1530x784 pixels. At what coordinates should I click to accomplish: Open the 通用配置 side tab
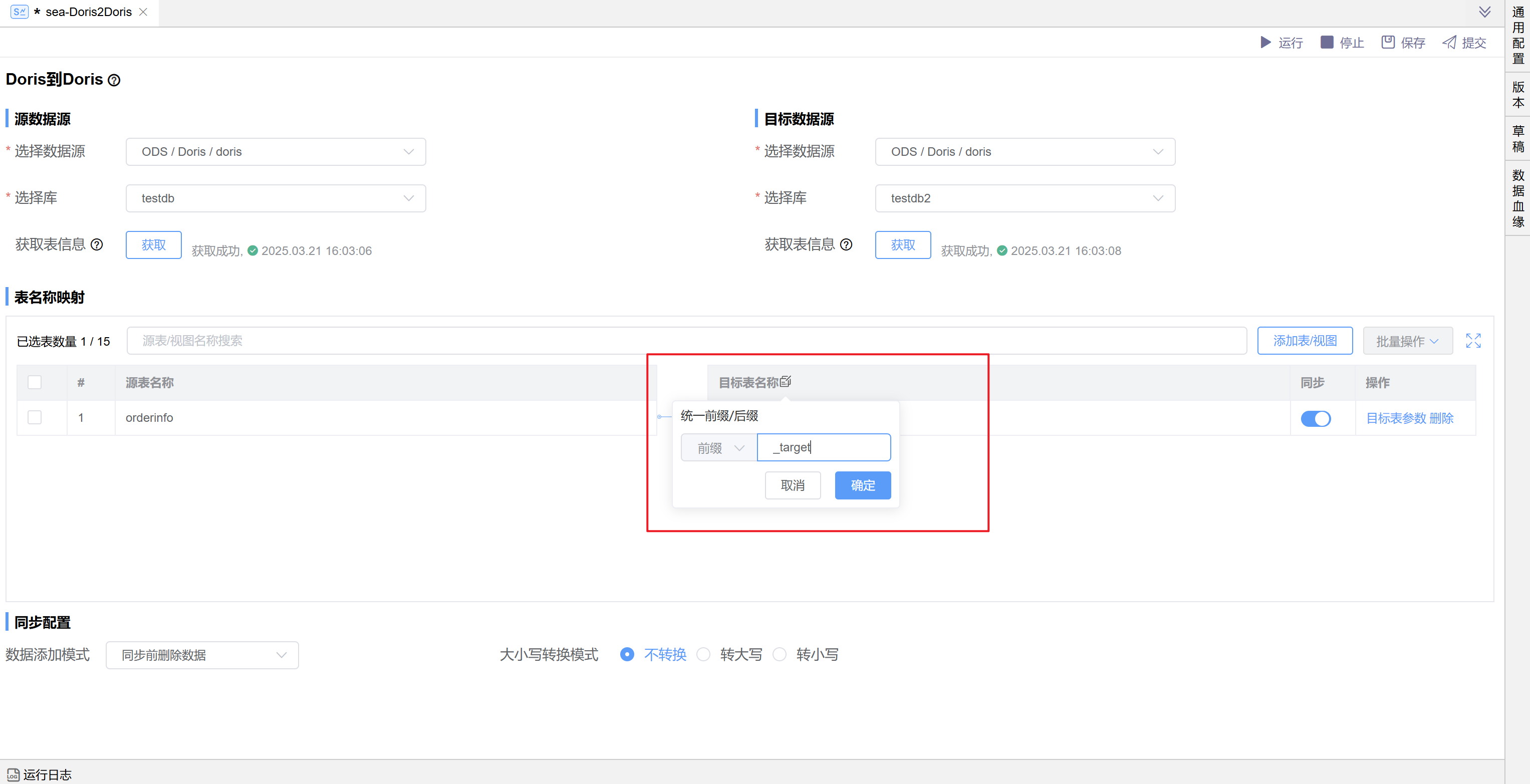pyautogui.click(x=1518, y=36)
